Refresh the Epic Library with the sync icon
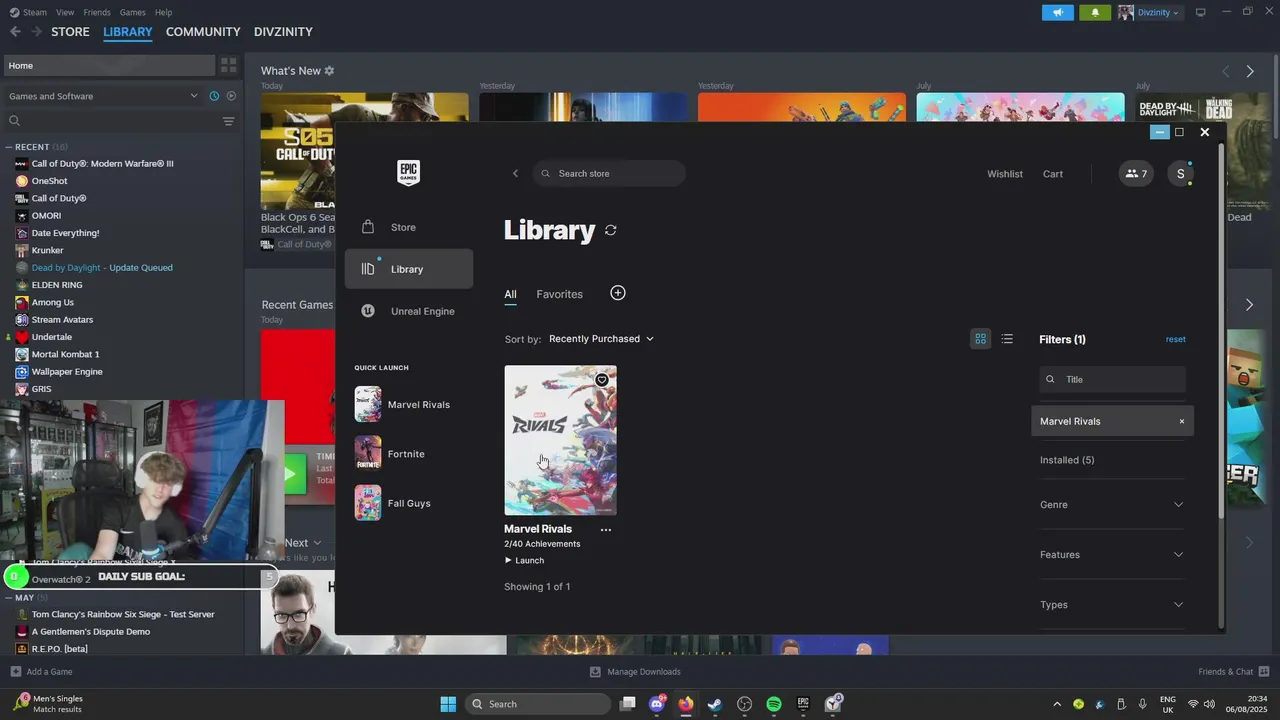The width and height of the screenshot is (1280, 720). coord(610,230)
